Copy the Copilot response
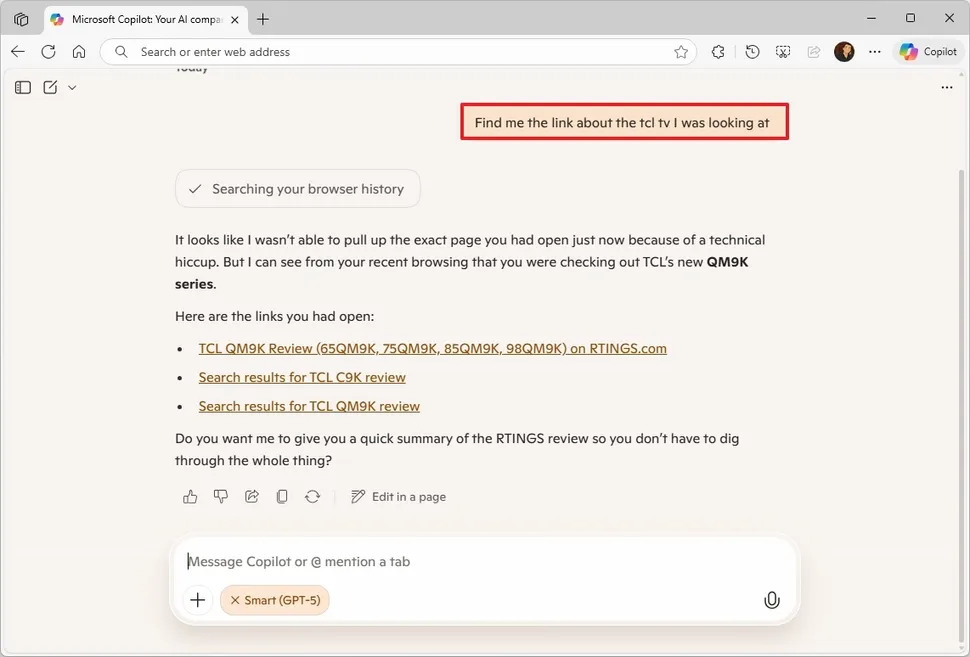970x657 pixels. (x=282, y=496)
